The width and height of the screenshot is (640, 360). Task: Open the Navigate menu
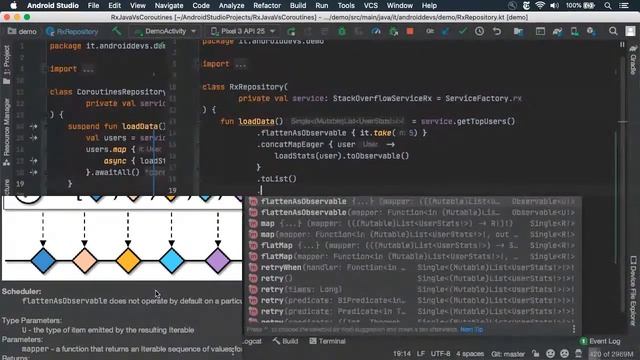pos(169,6)
